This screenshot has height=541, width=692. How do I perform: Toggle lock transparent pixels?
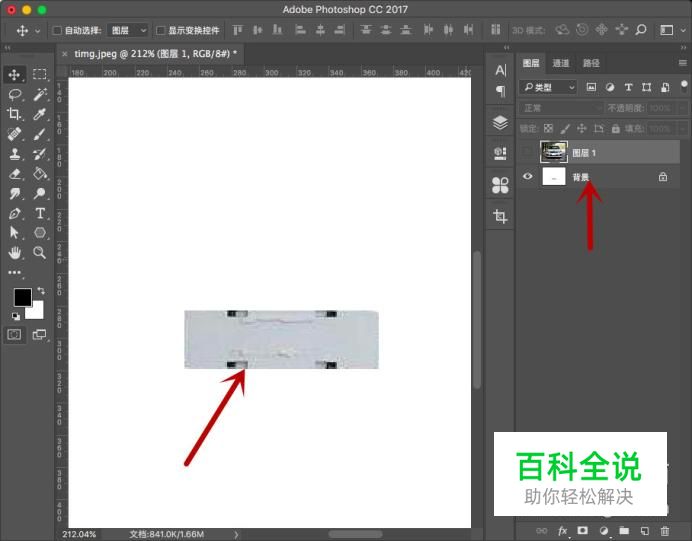[x=548, y=128]
